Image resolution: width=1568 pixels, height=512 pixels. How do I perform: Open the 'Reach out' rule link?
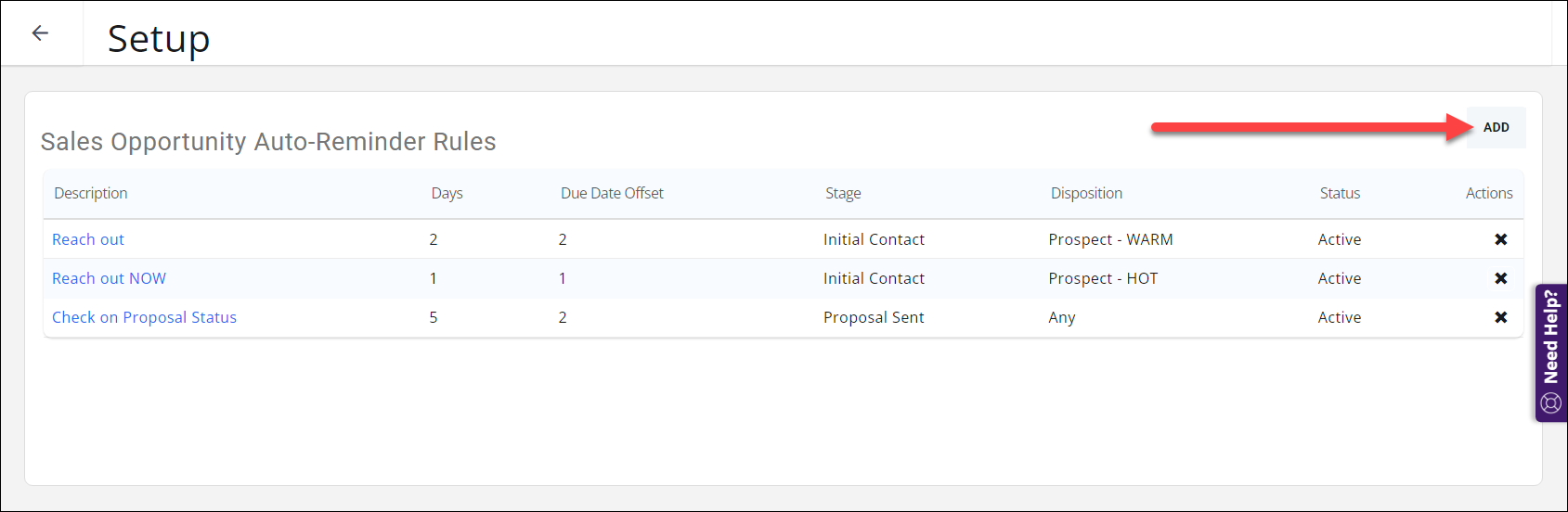tap(88, 239)
